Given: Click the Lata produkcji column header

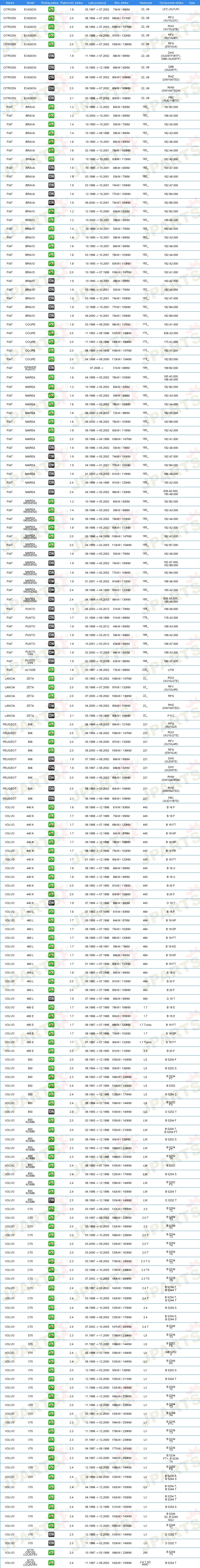Looking at the screenshot, I should coord(97,3).
